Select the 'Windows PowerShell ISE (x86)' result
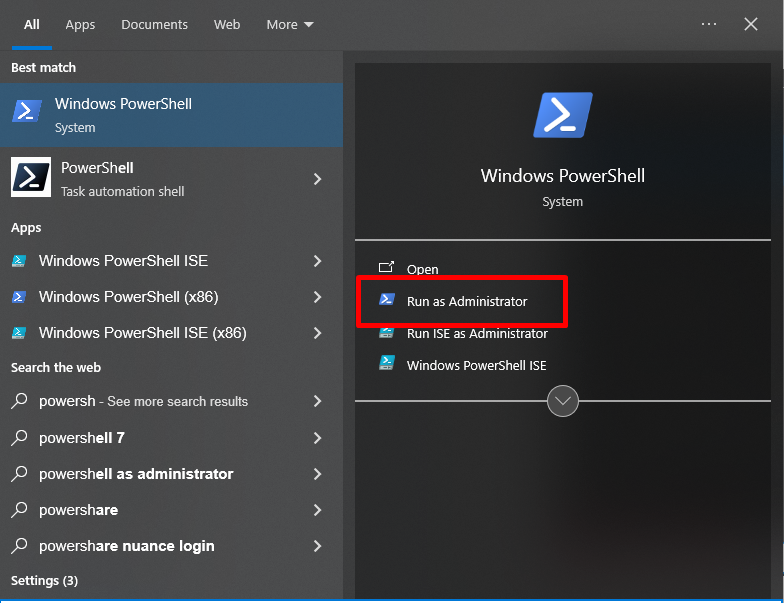 [x=172, y=333]
